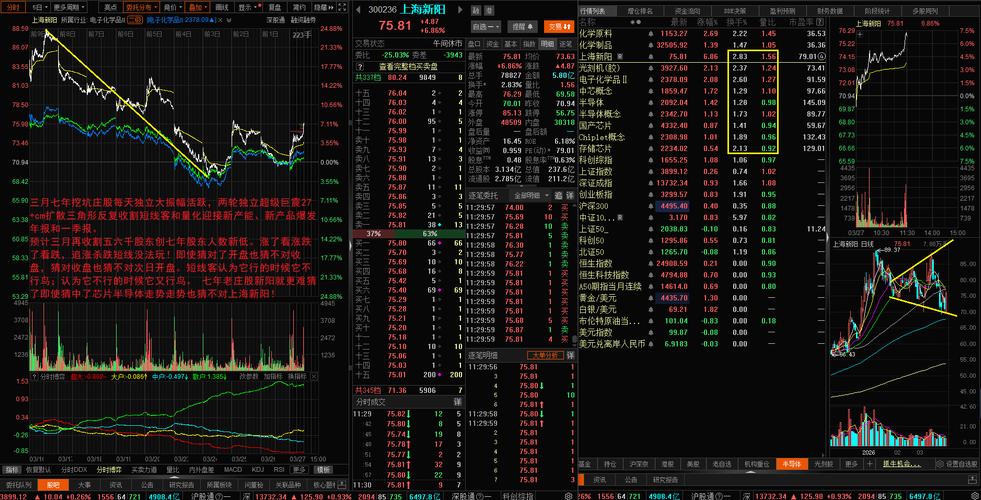Toggle the 亮点 highlights button

tap(111, 8)
